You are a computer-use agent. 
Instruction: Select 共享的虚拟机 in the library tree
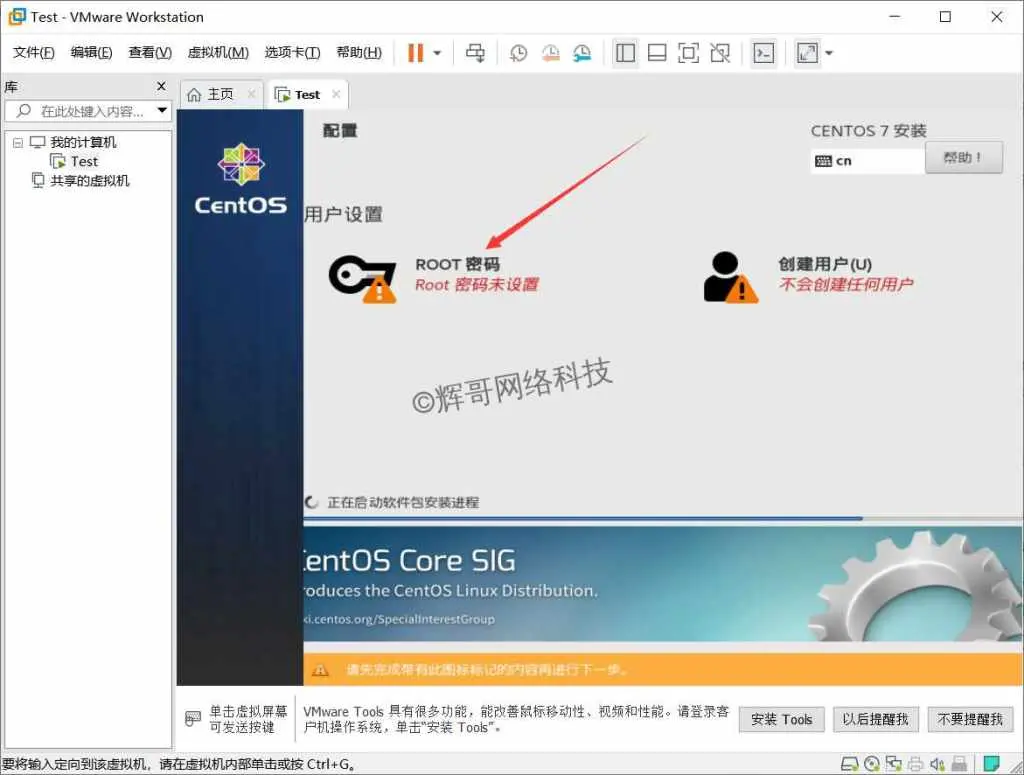[90, 180]
